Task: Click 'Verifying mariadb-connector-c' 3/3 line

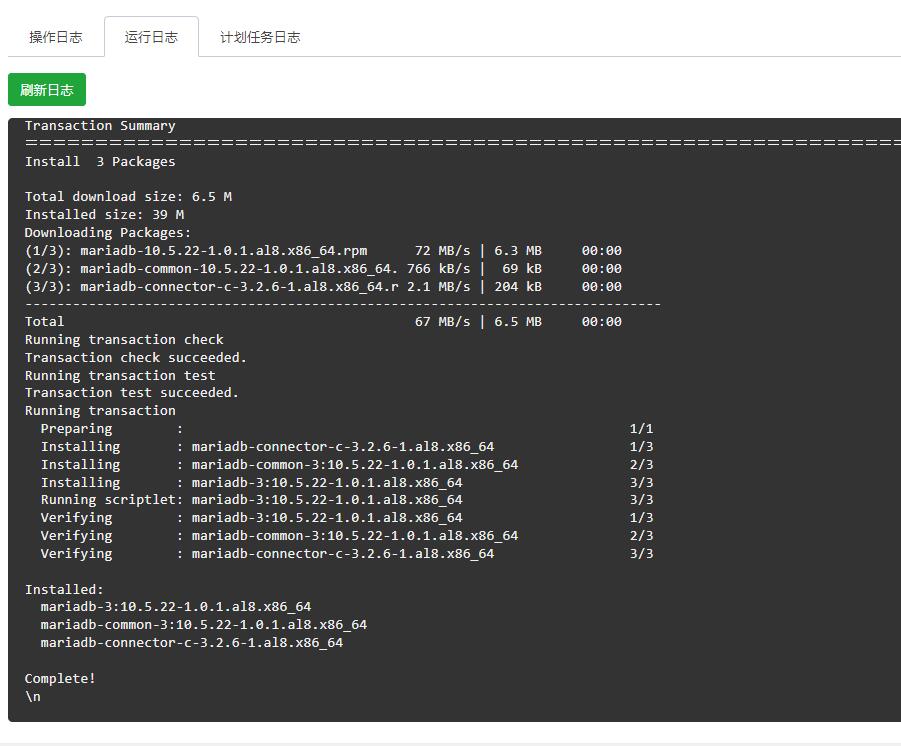Action: tap(347, 553)
